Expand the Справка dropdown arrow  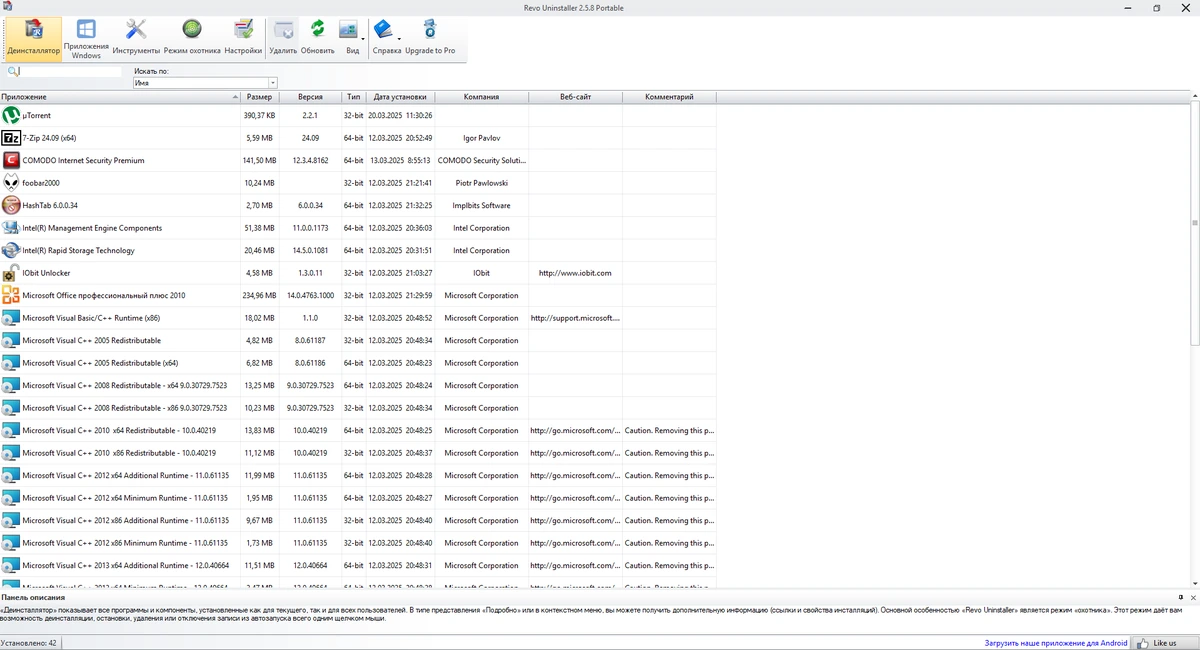pos(399,39)
